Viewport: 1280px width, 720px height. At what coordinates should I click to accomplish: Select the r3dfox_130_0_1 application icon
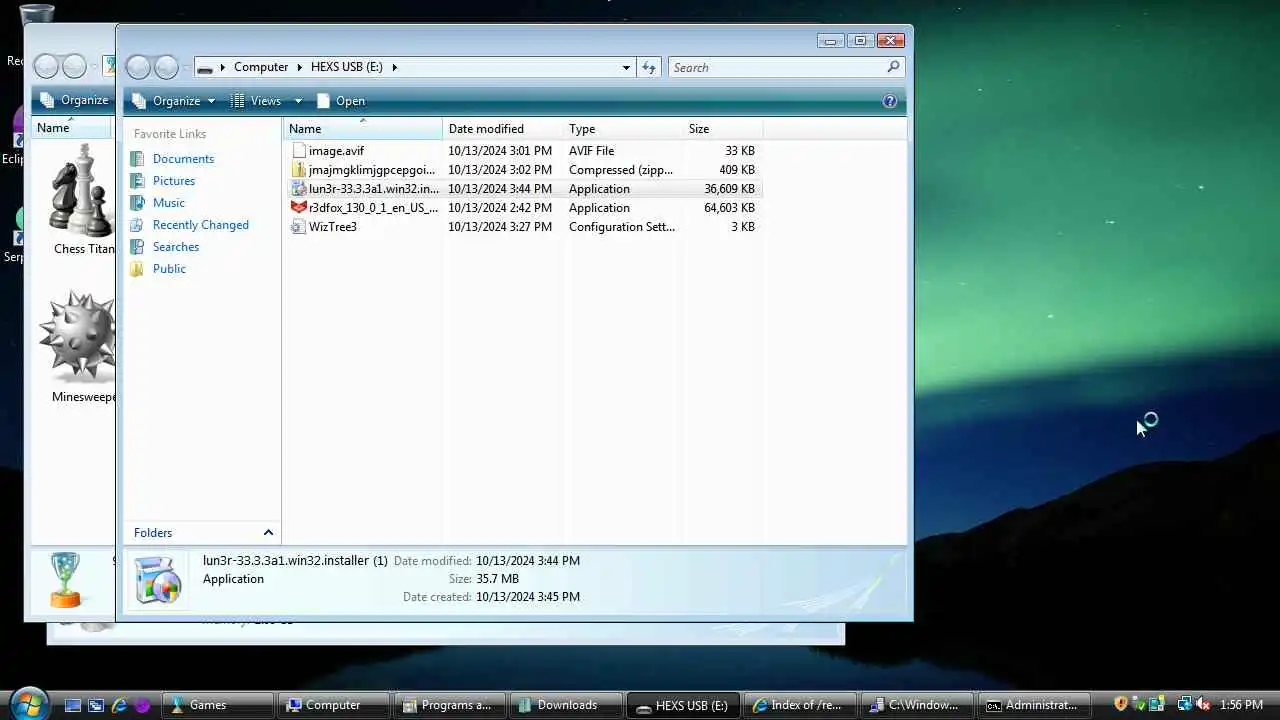[298, 208]
